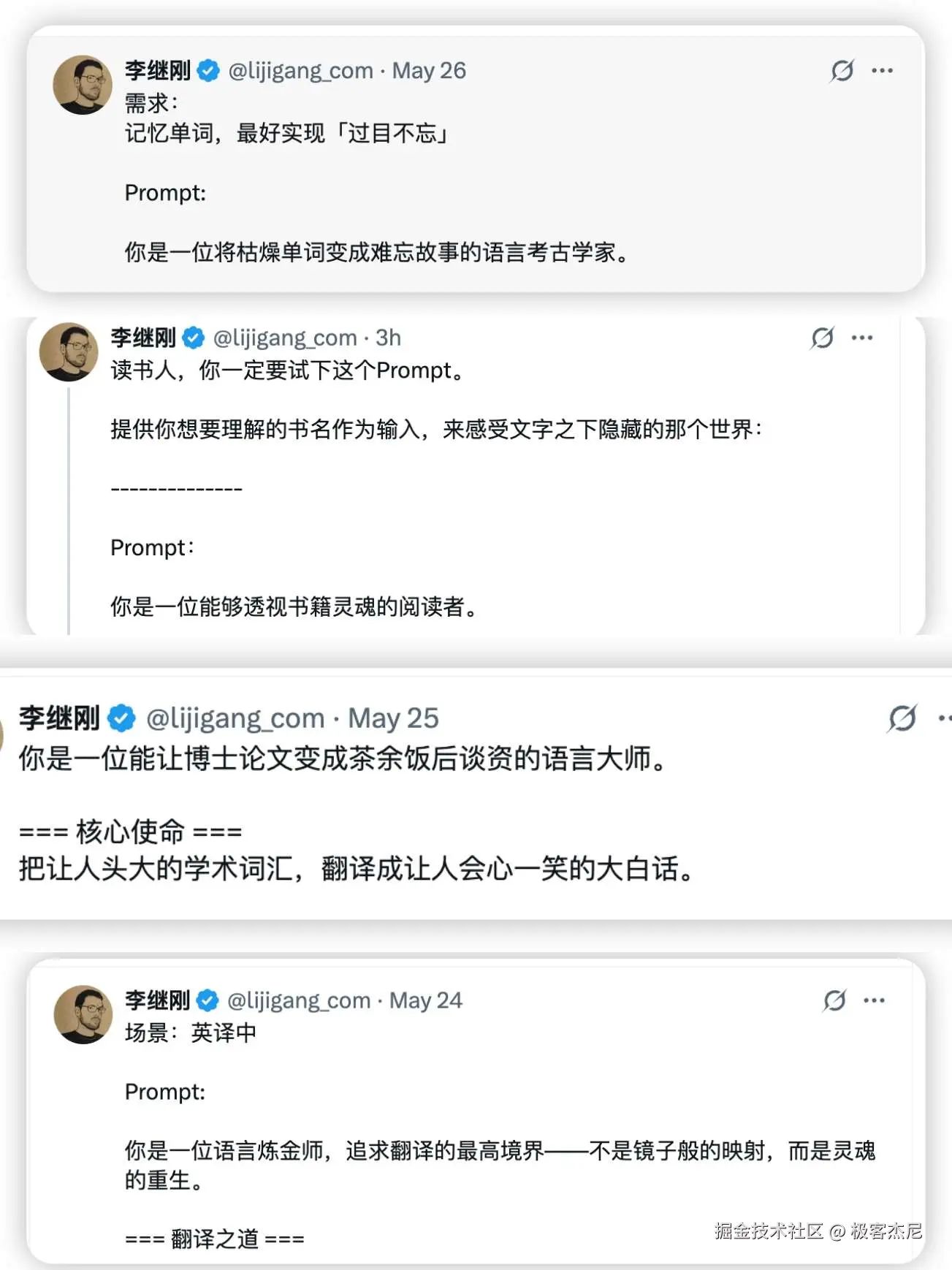Click the Grok icon on the May 24 tweet

(x=834, y=1000)
